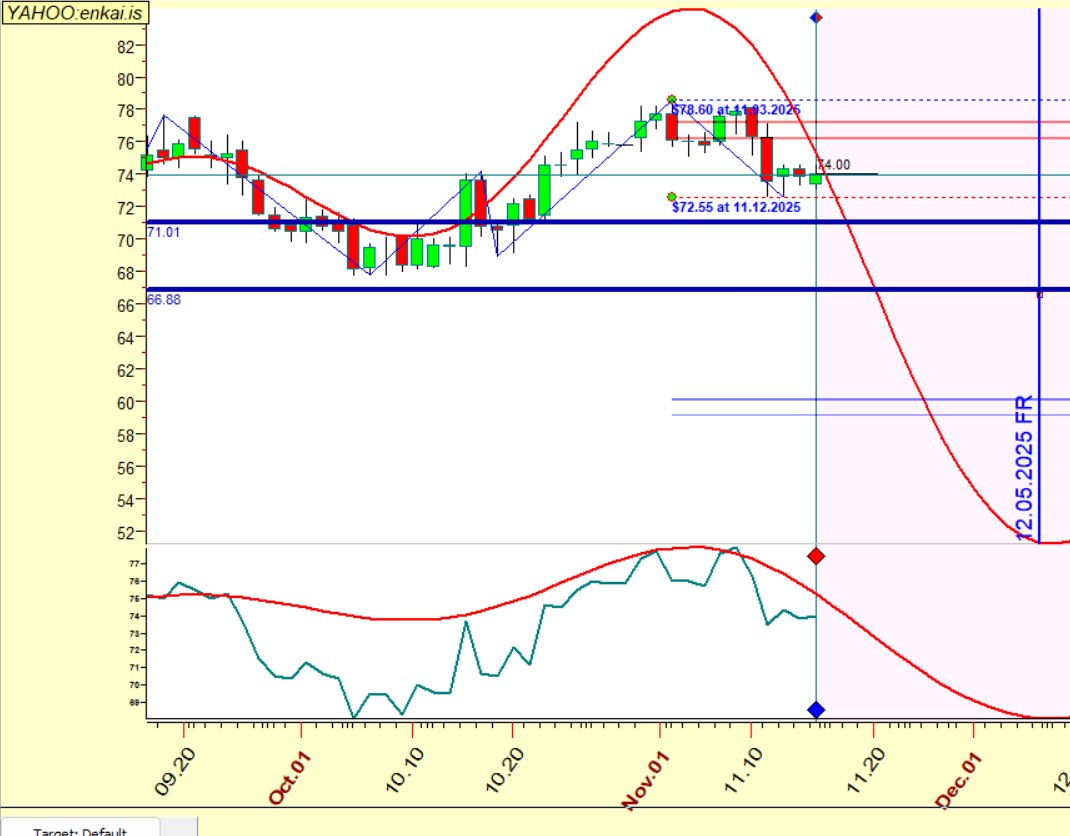Image resolution: width=1070 pixels, height=836 pixels.
Task: Click the 82 price axis label
Action: pos(126,46)
